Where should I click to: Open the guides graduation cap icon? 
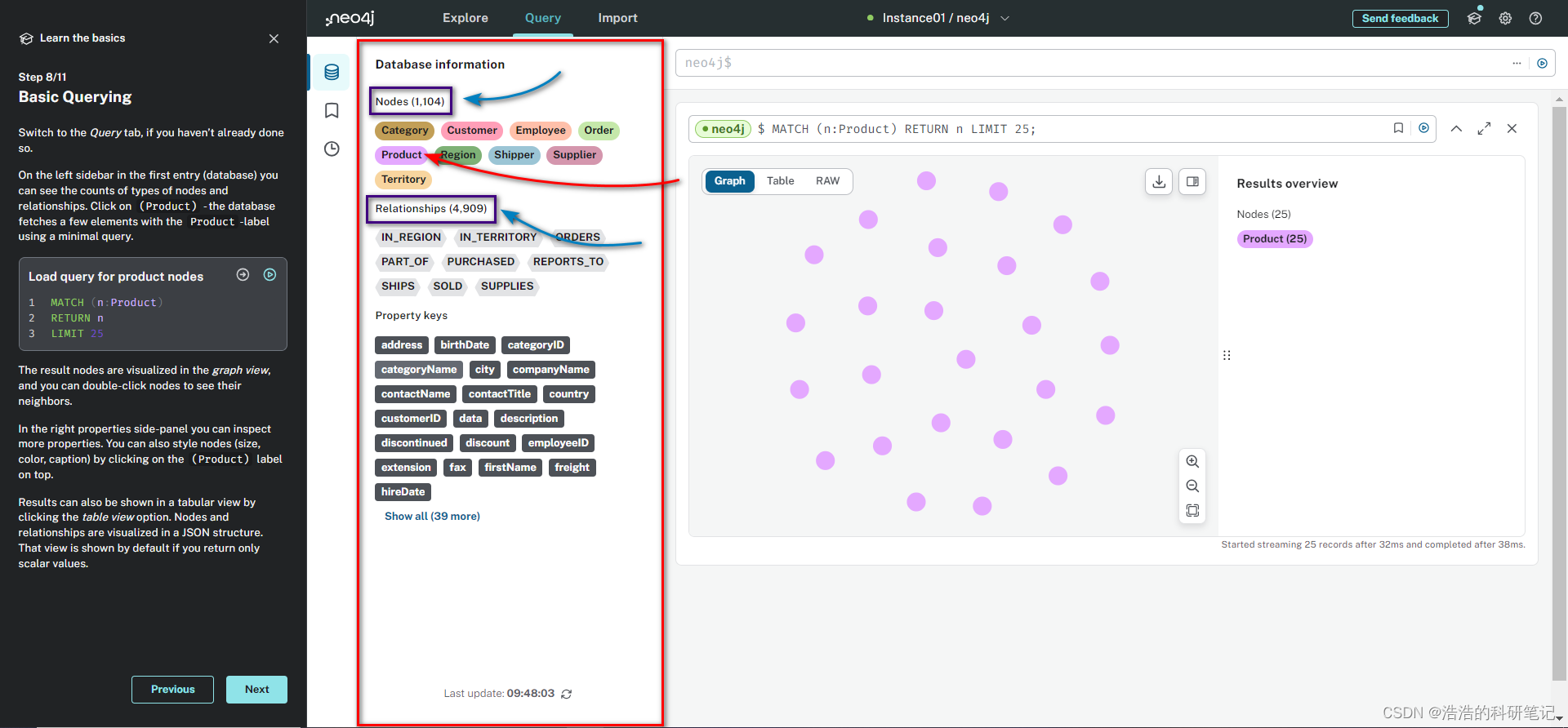click(x=1474, y=18)
